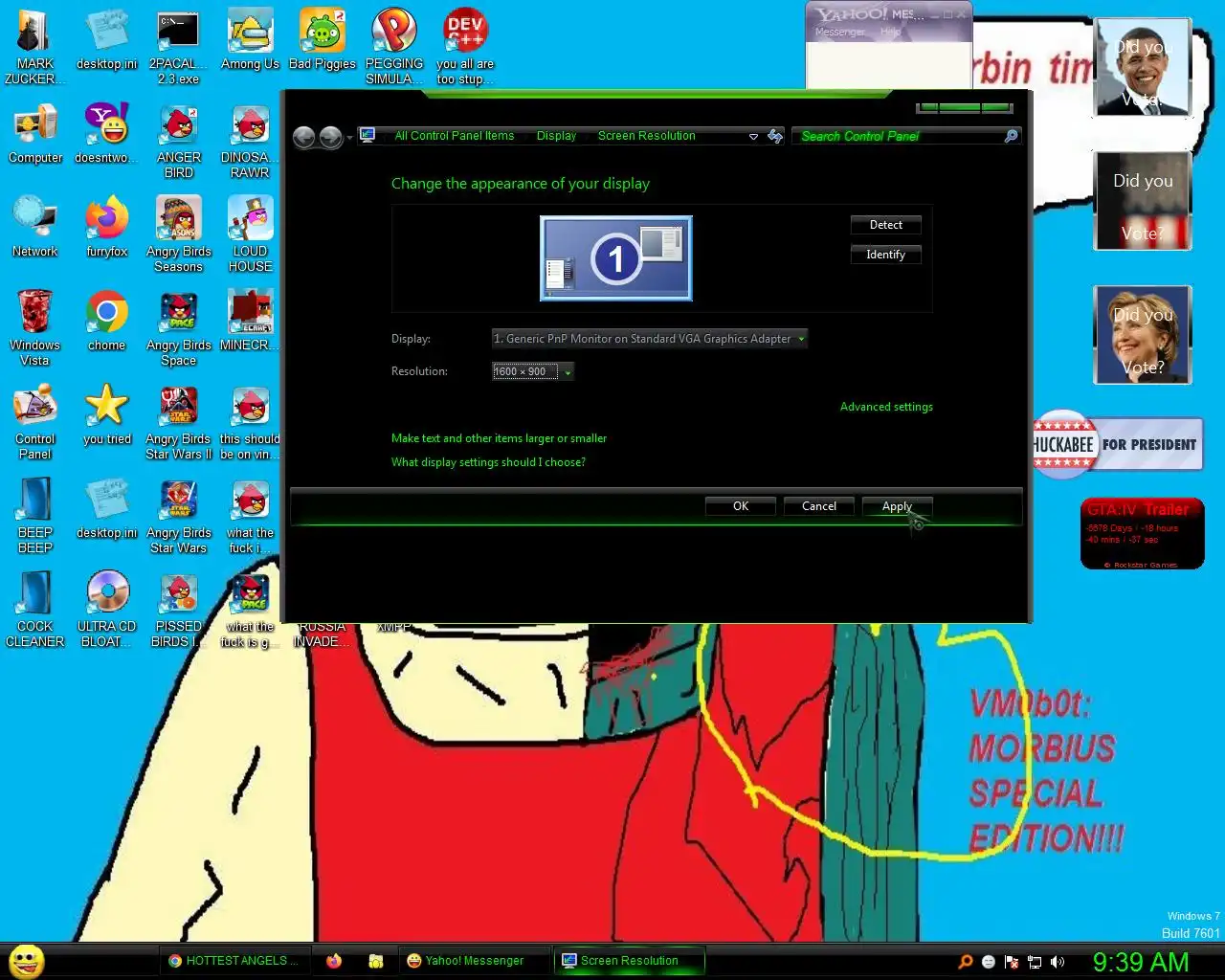Select the PISSED BIRDS desktop icon

click(179, 609)
